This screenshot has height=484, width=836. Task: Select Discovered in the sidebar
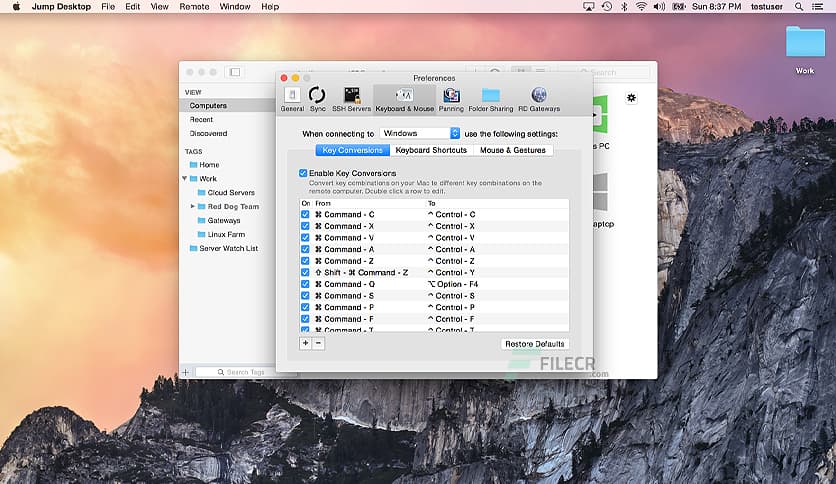(208, 133)
